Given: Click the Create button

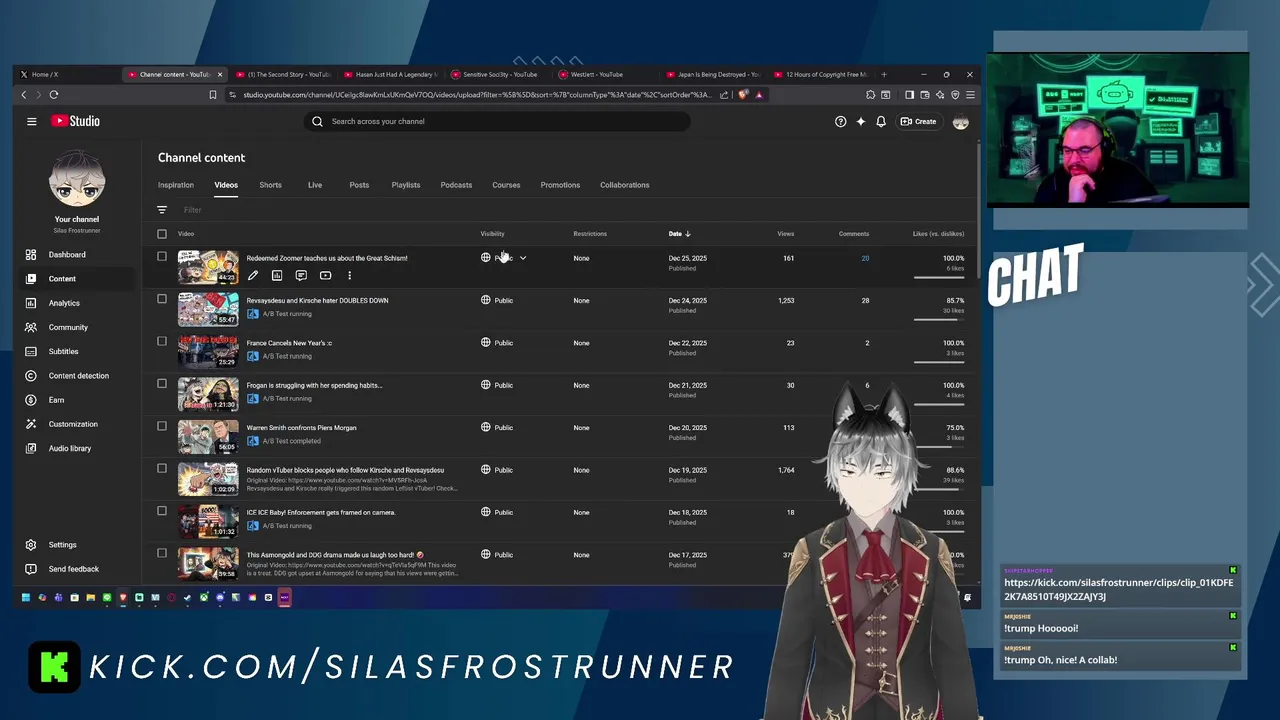Looking at the screenshot, I should pyautogui.click(x=919, y=121).
